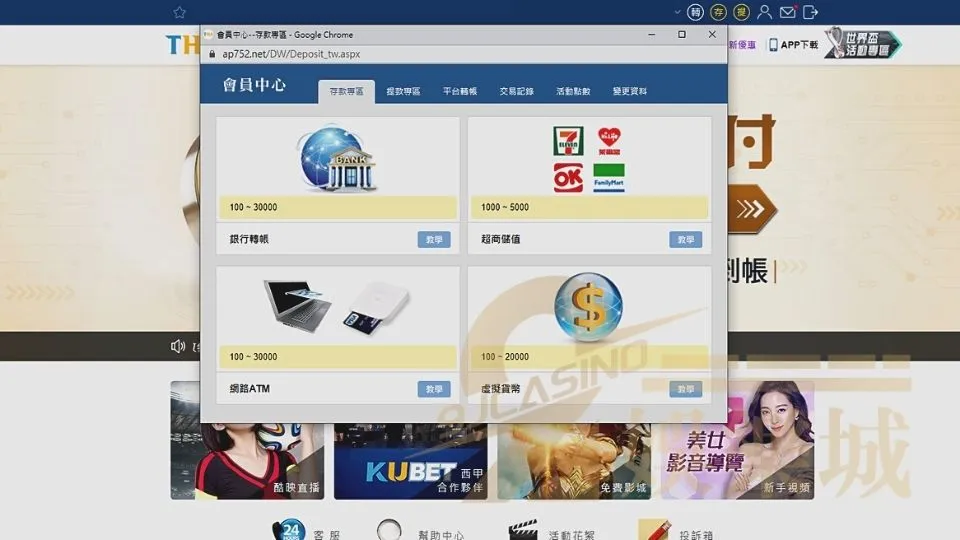This screenshot has width=960, height=540.
Task: Click the 活動花絮 label in the footer
Action: coord(572,535)
